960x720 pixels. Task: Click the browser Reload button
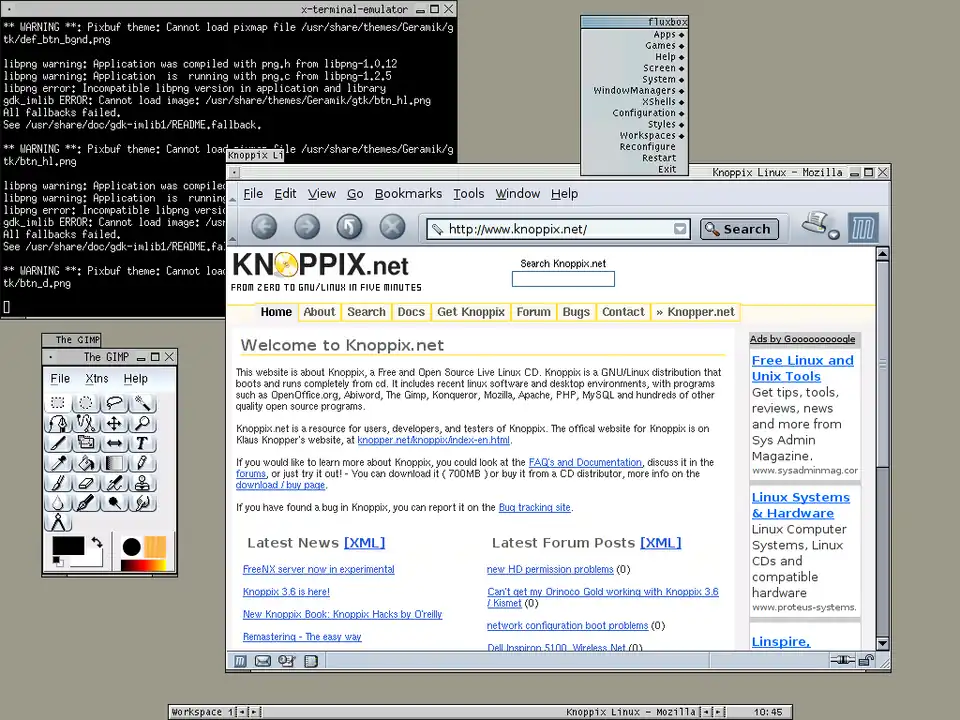(349, 227)
